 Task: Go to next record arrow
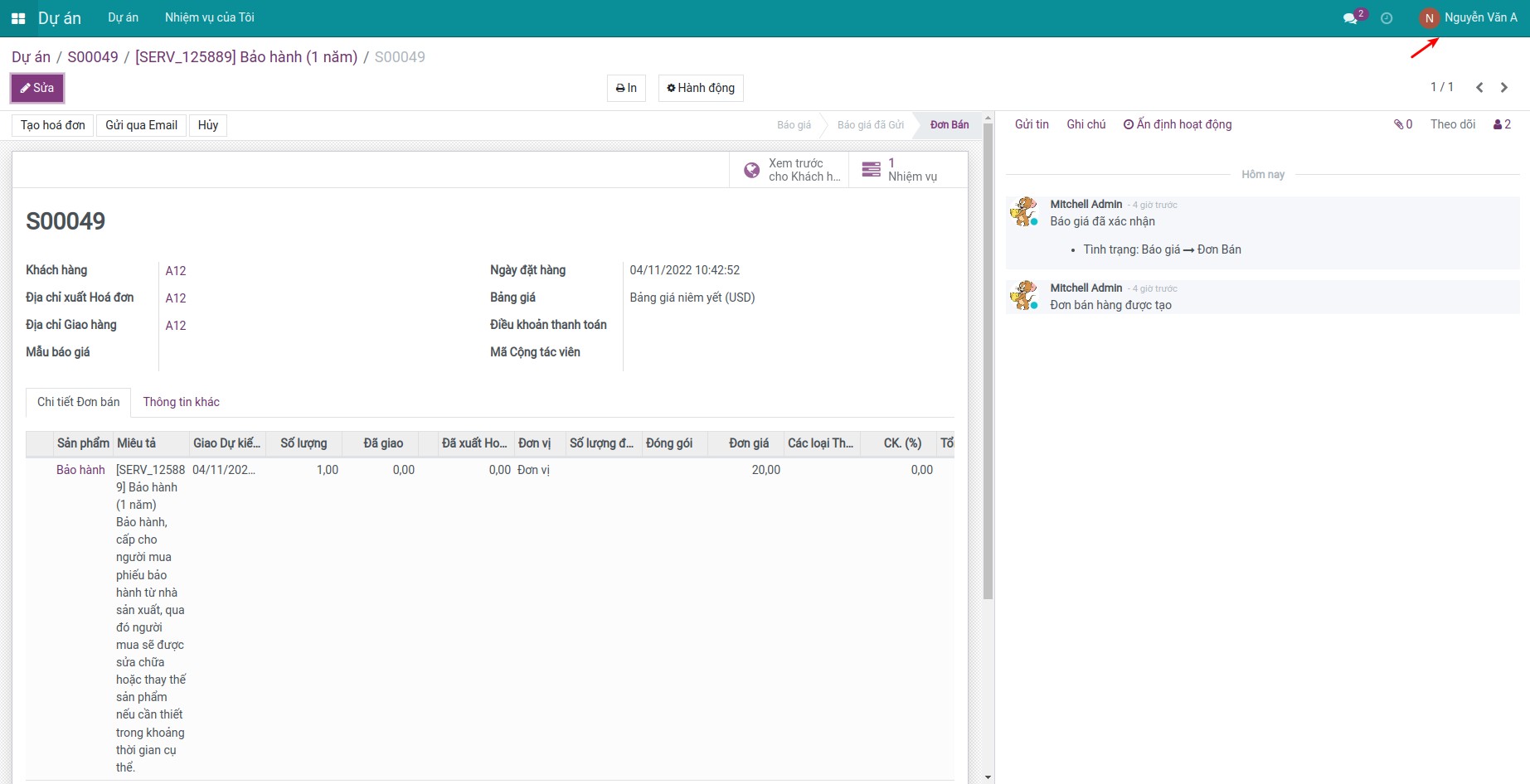1504,87
